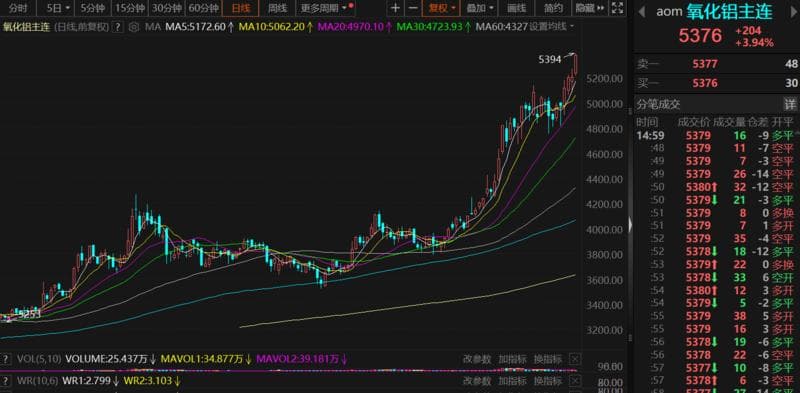This screenshot has height=393, width=800.
Task: Click 成交量 column header
Action: pyautogui.click(x=729, y=122)
